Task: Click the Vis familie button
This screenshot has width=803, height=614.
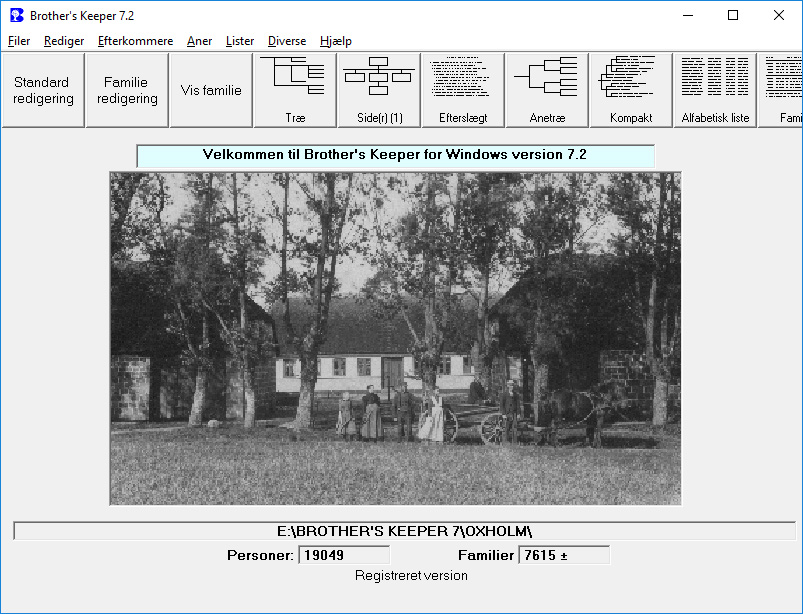Action: point(211,90)
